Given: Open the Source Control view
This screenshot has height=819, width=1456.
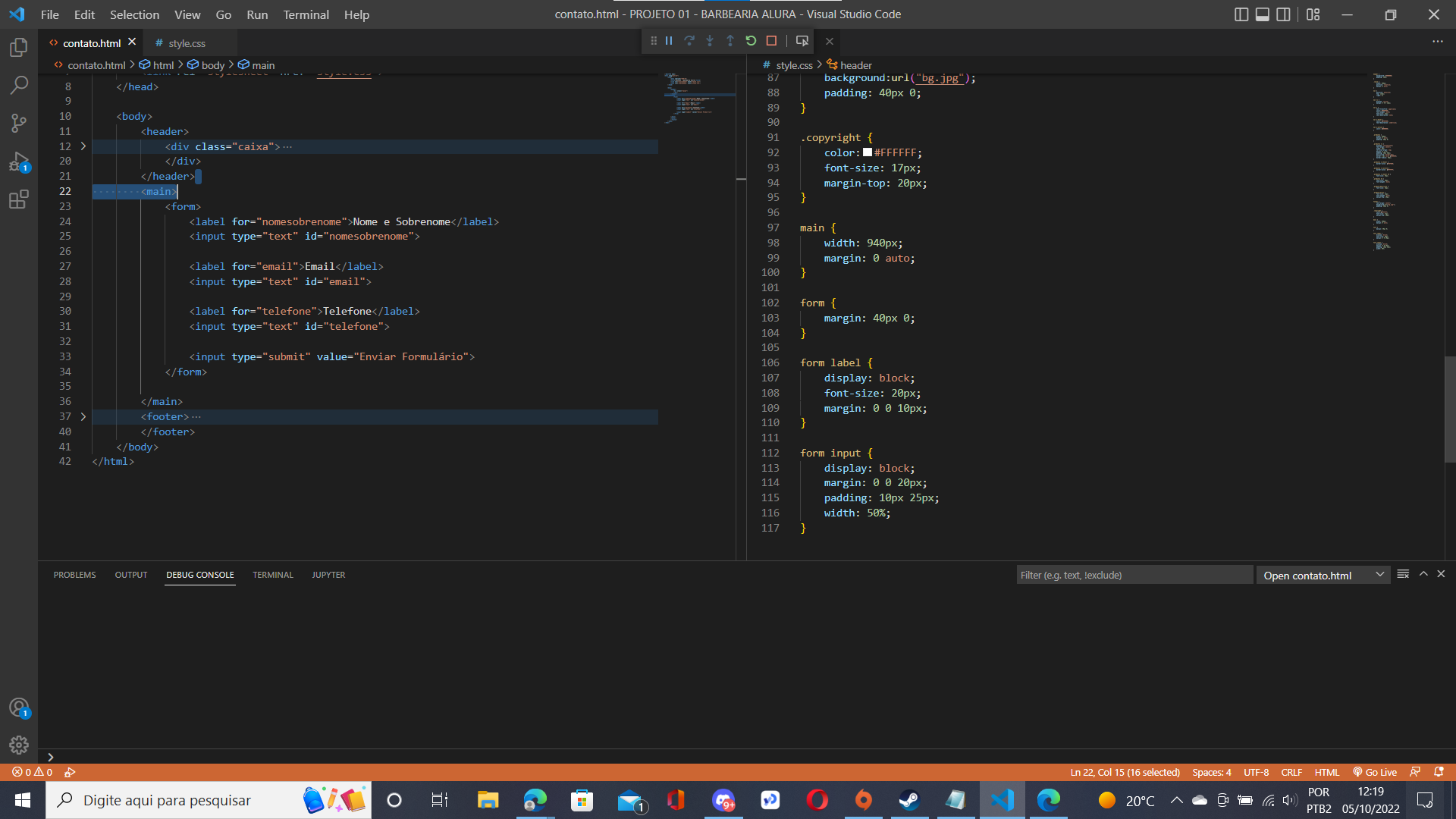Looking at the screenshot, I should (19, 123).
